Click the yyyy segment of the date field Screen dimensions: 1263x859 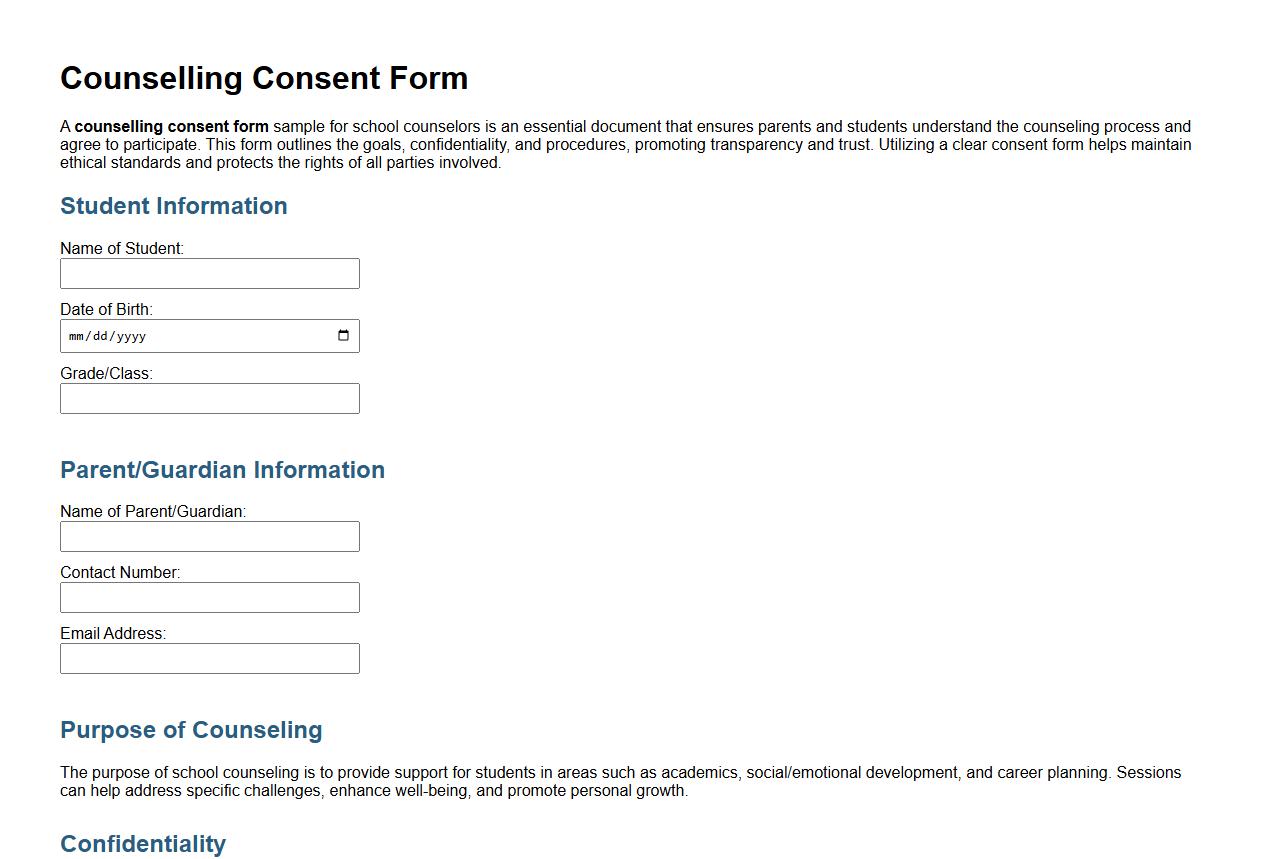[x=130, y=335]
